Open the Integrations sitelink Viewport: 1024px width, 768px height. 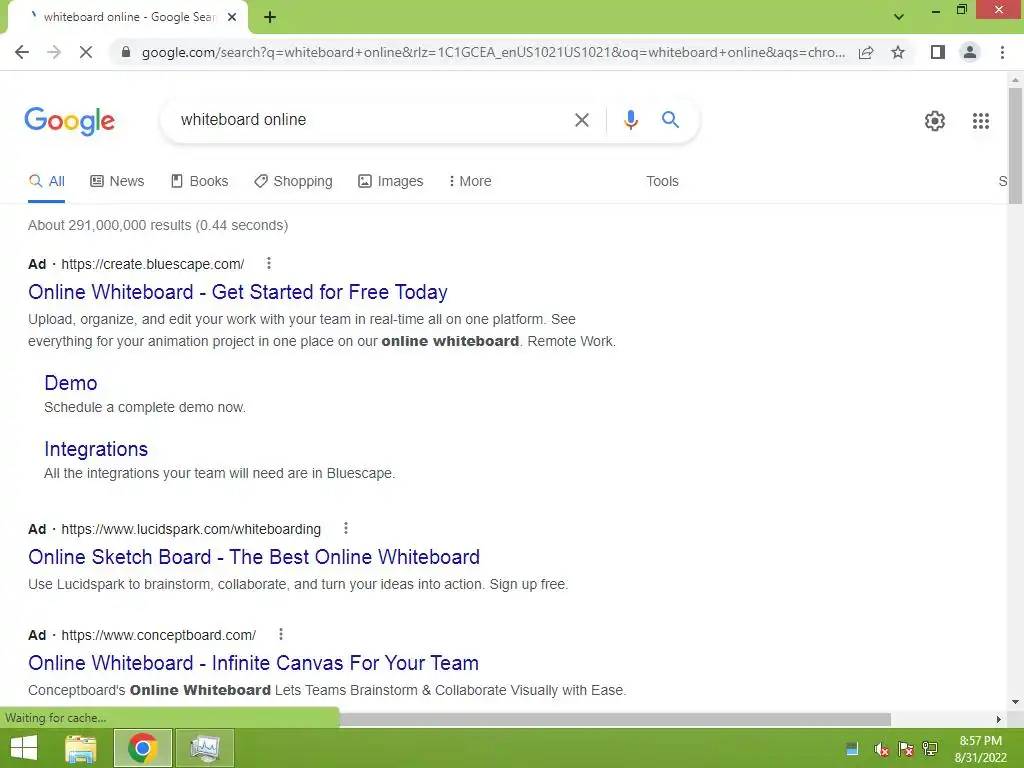(96, 449)
